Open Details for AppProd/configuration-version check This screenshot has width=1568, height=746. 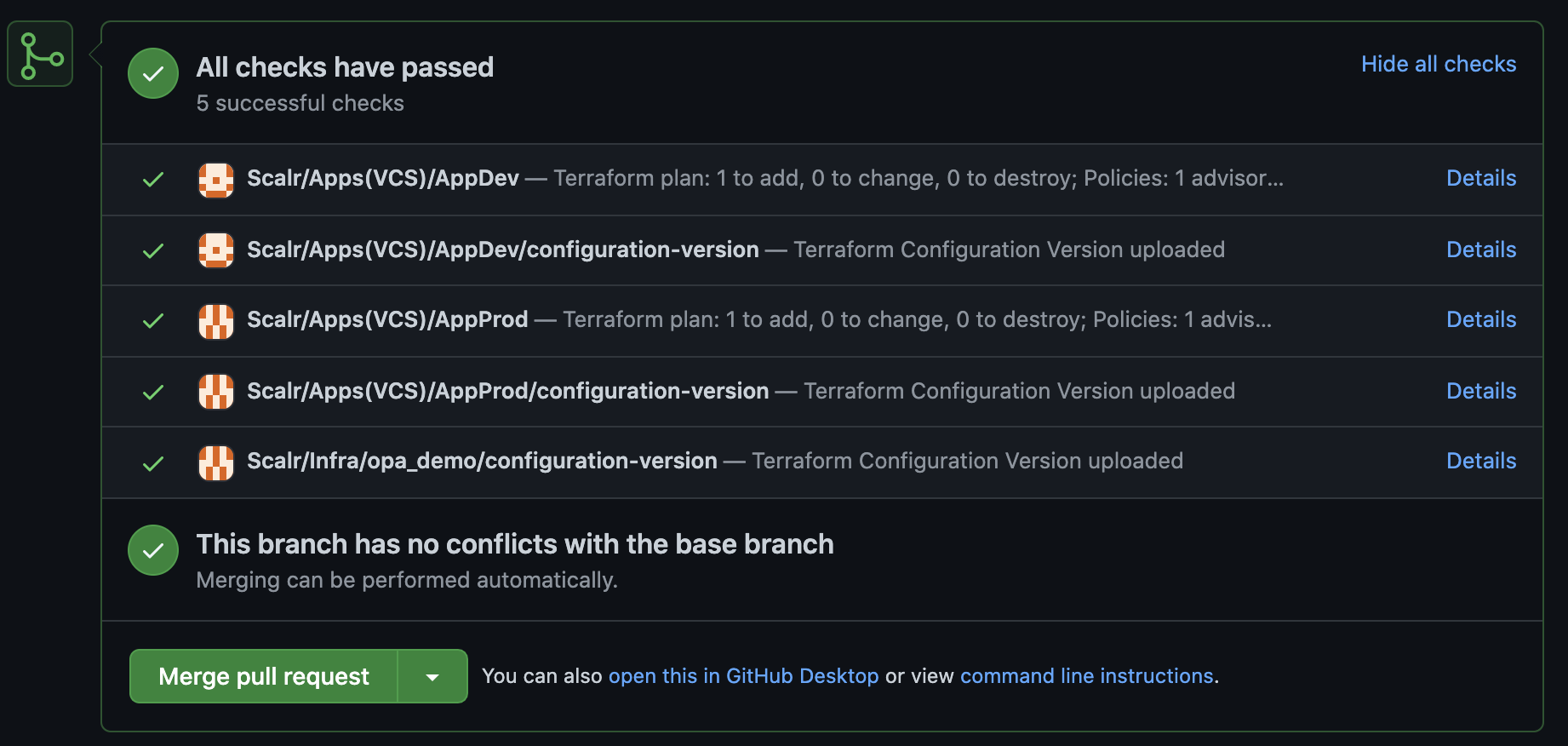(1481, 391)
